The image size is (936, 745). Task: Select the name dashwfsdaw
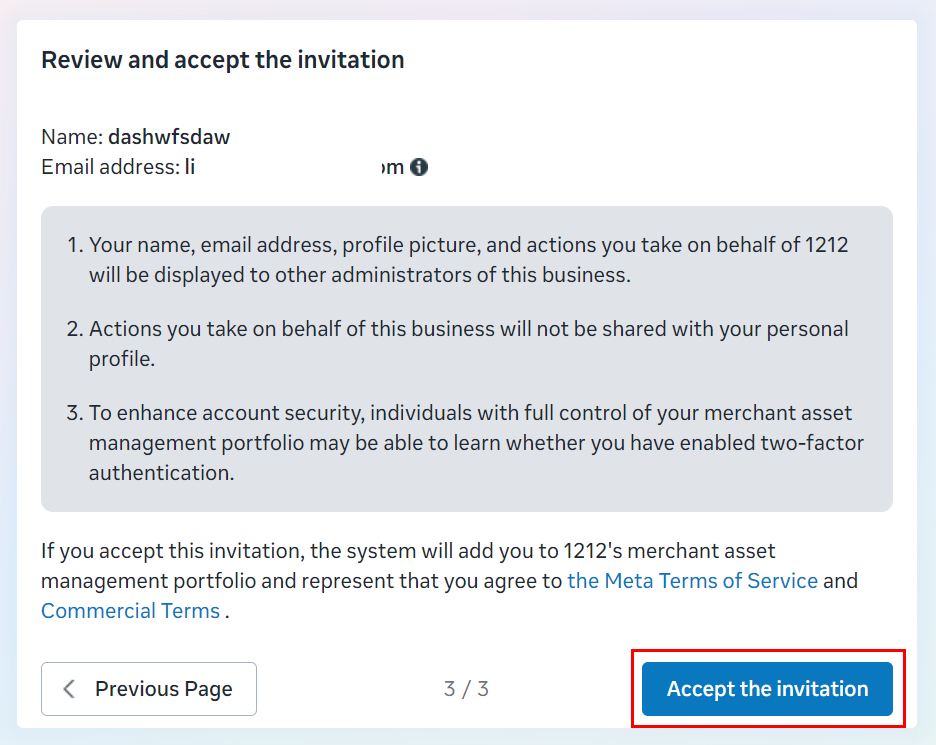[x=169, y=137]
